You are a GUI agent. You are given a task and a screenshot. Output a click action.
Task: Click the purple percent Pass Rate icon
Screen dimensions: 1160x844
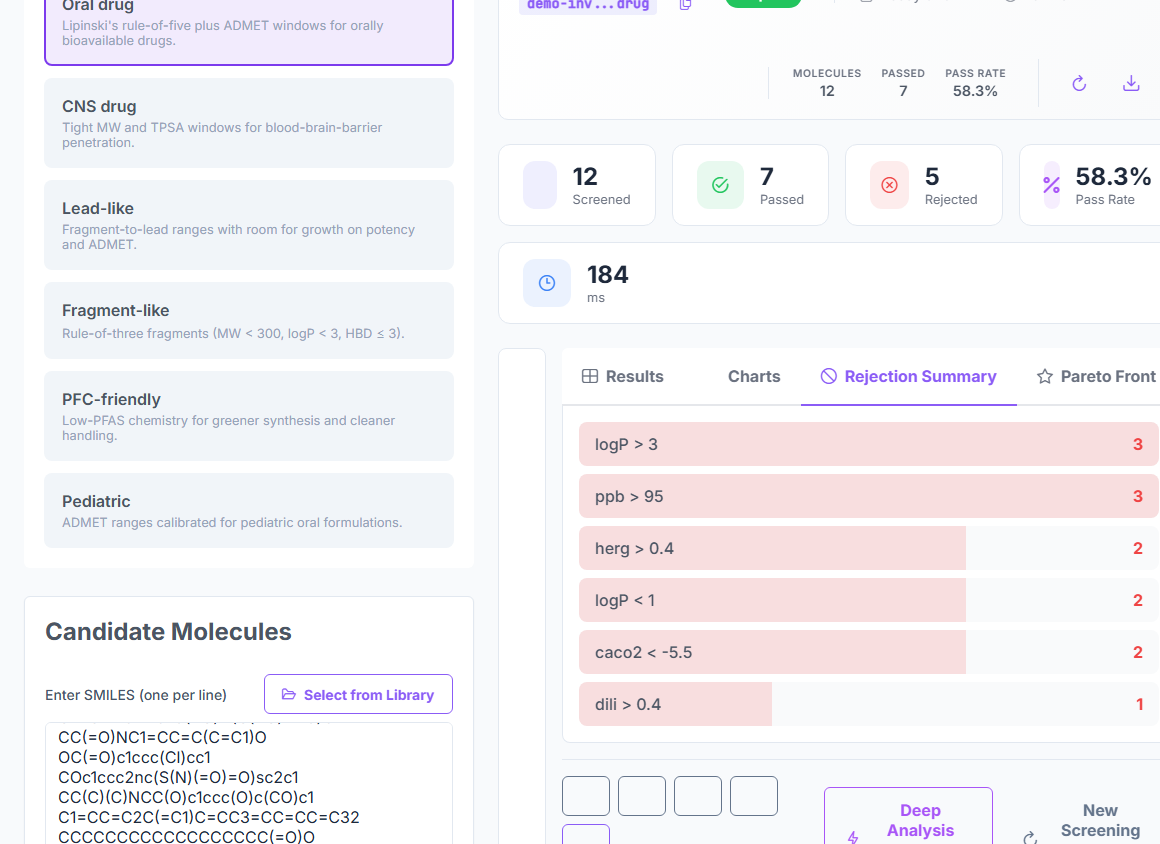[x=1051, y=185]
